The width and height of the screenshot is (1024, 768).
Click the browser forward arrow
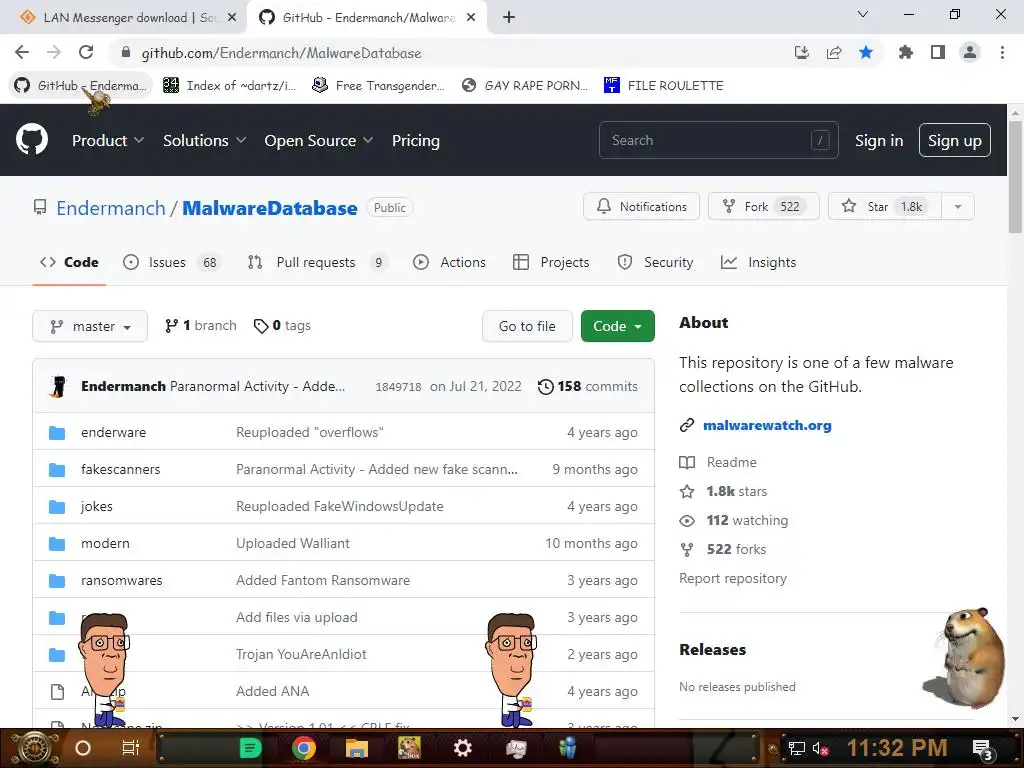(x=54, y=52)
